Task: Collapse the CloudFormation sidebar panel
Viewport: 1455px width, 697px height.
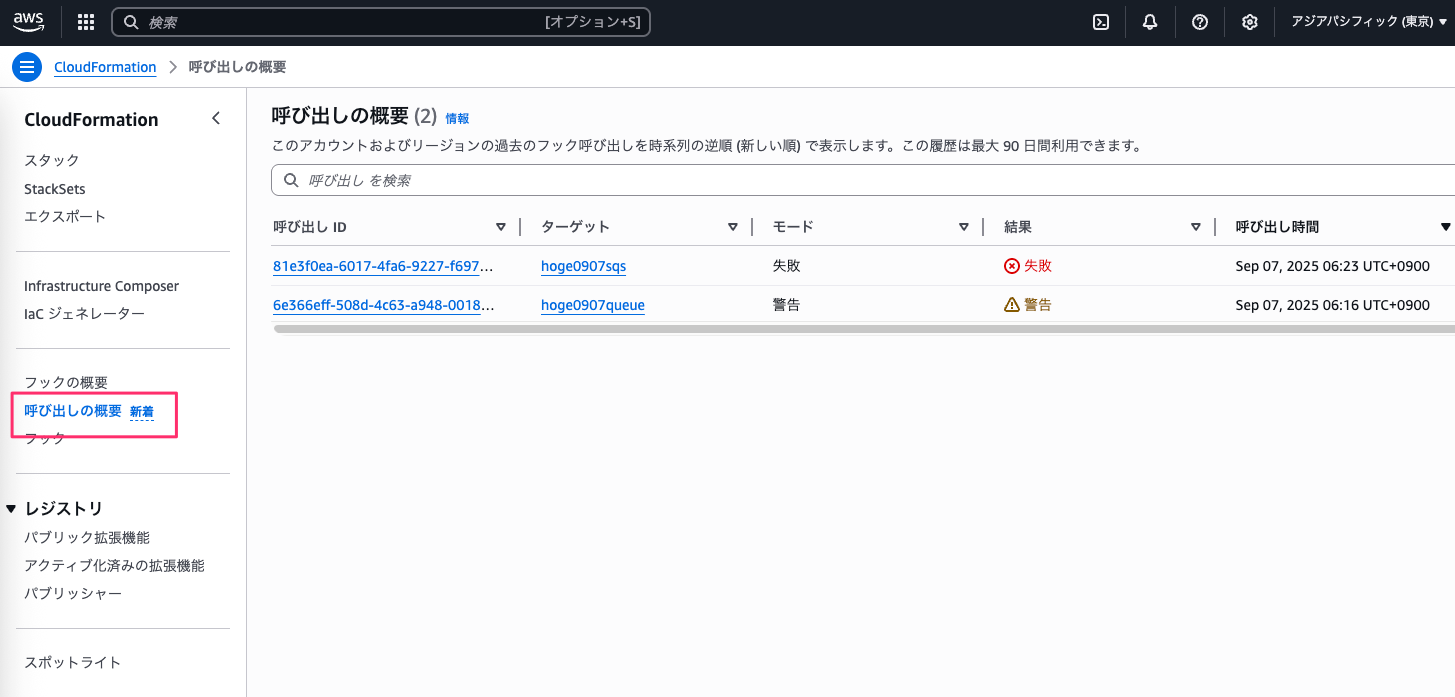Action: 216,118
